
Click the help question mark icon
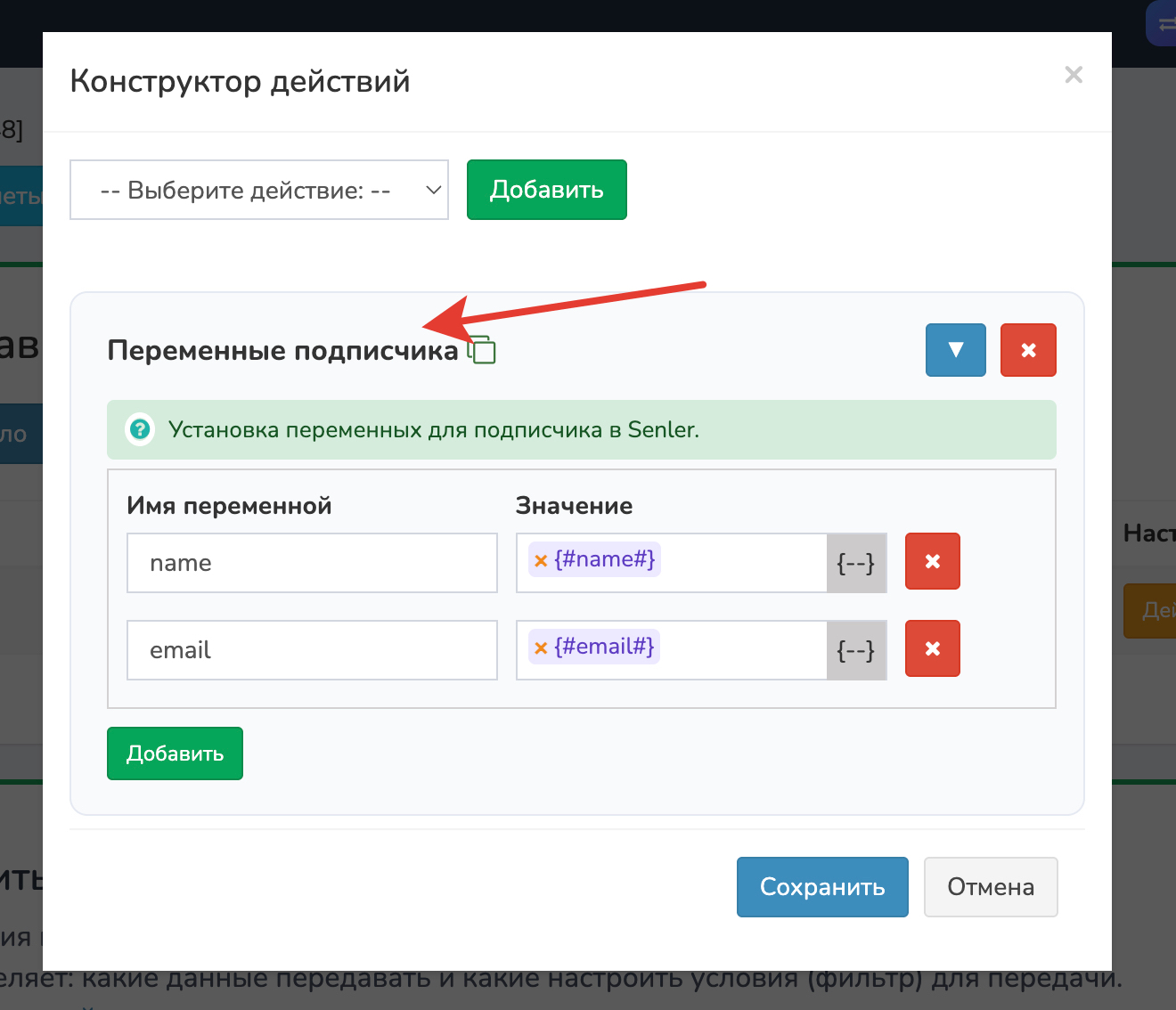click(x=140, y=430)
